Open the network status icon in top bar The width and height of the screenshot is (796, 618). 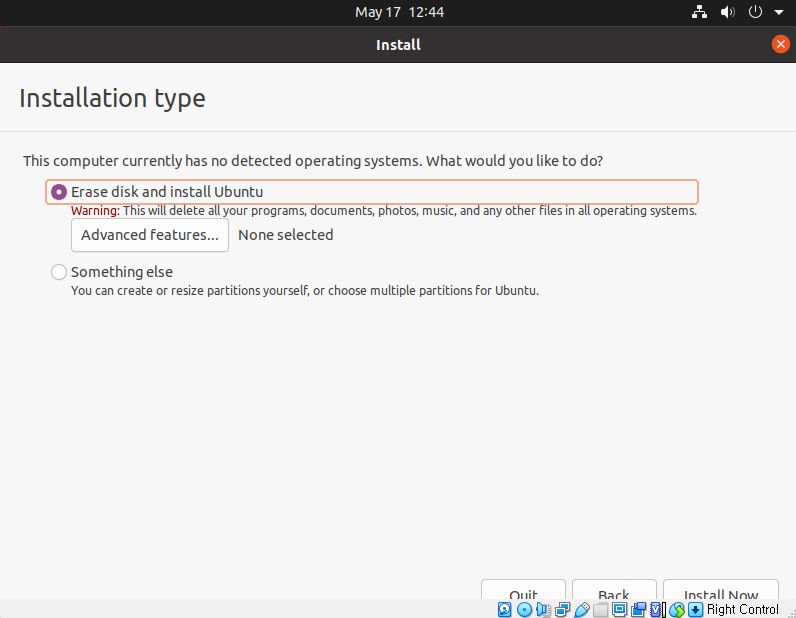pyautogui.click(x=700, y=12)
